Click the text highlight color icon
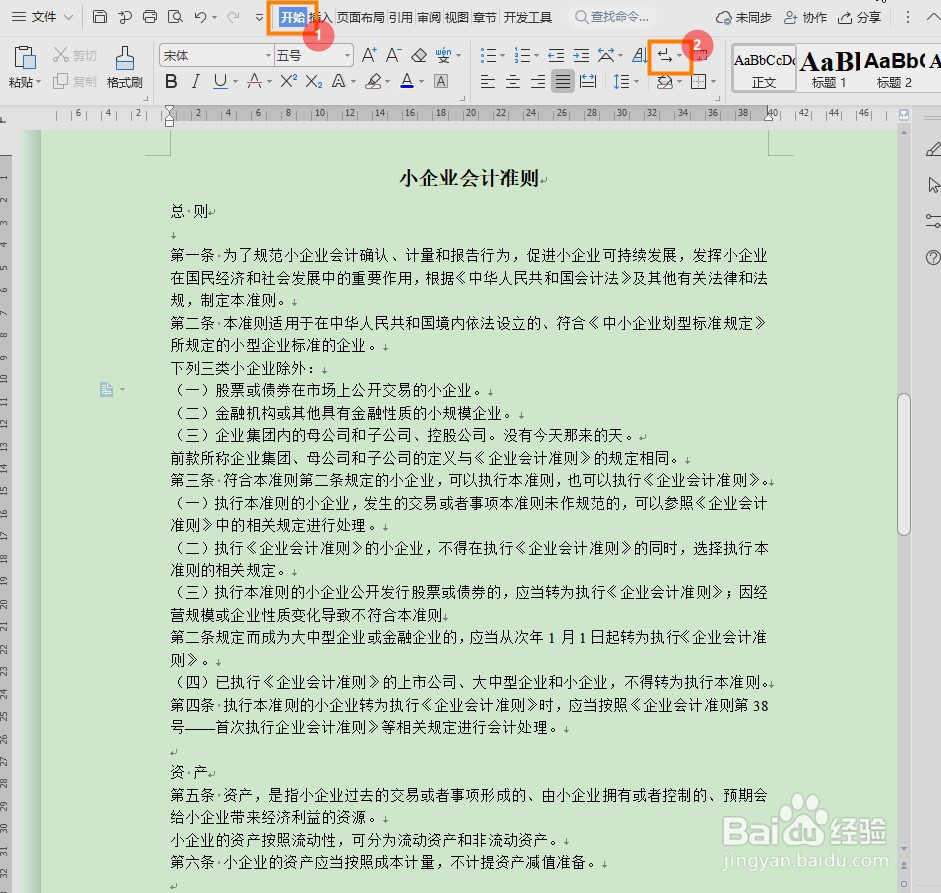This screenshot has height=893, width=941. click(x=374, y=81)
